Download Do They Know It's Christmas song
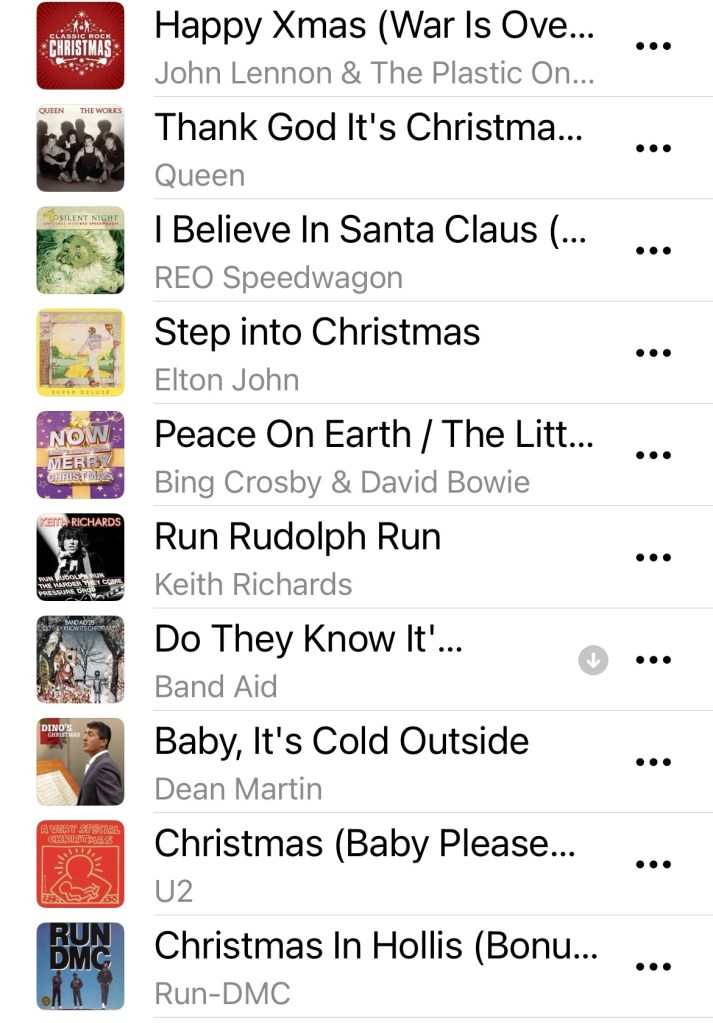The width and height of the screenshot is (713, 1023). click(x=593, y=660)
